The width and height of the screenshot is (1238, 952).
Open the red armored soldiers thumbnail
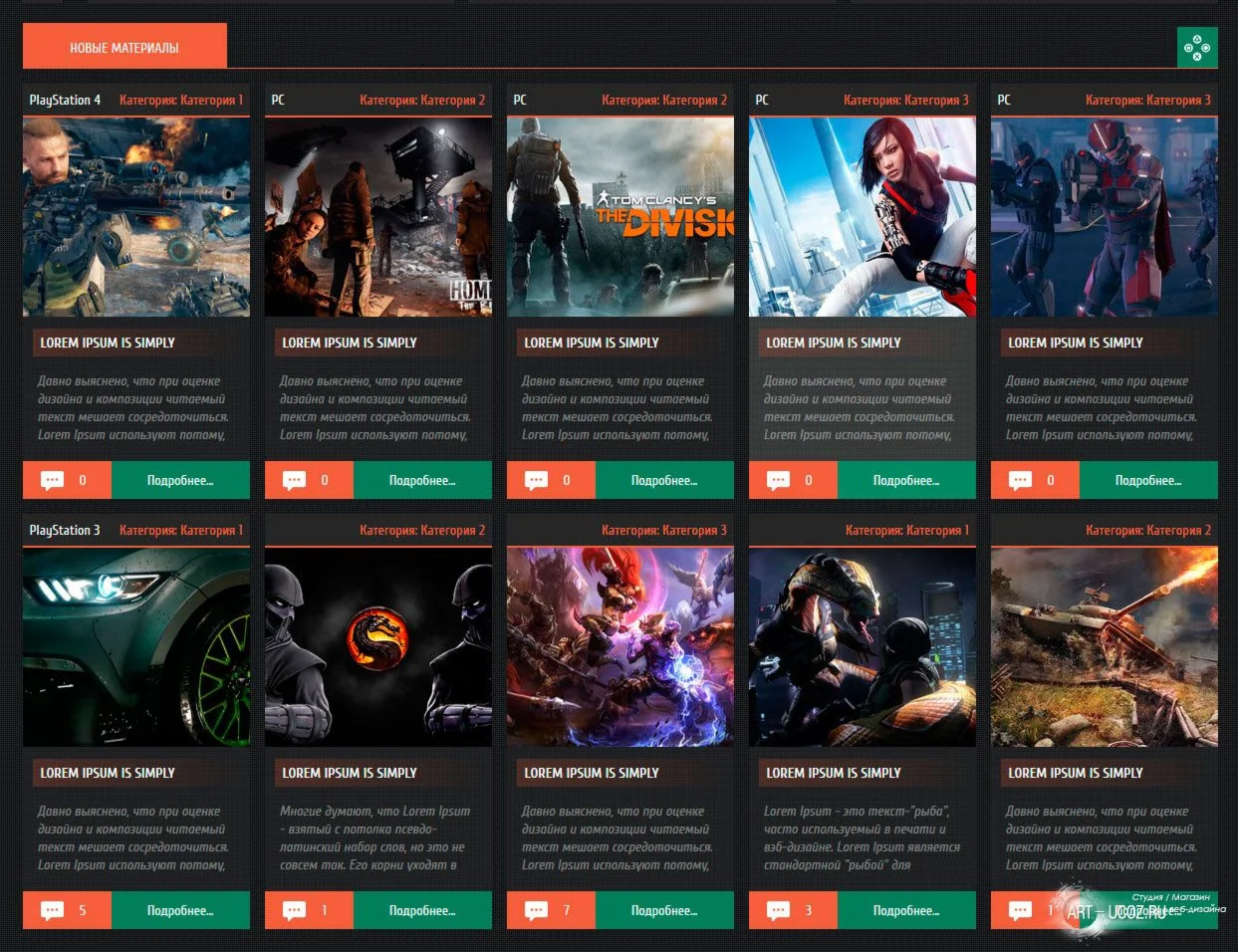[x=1105, y=217]
